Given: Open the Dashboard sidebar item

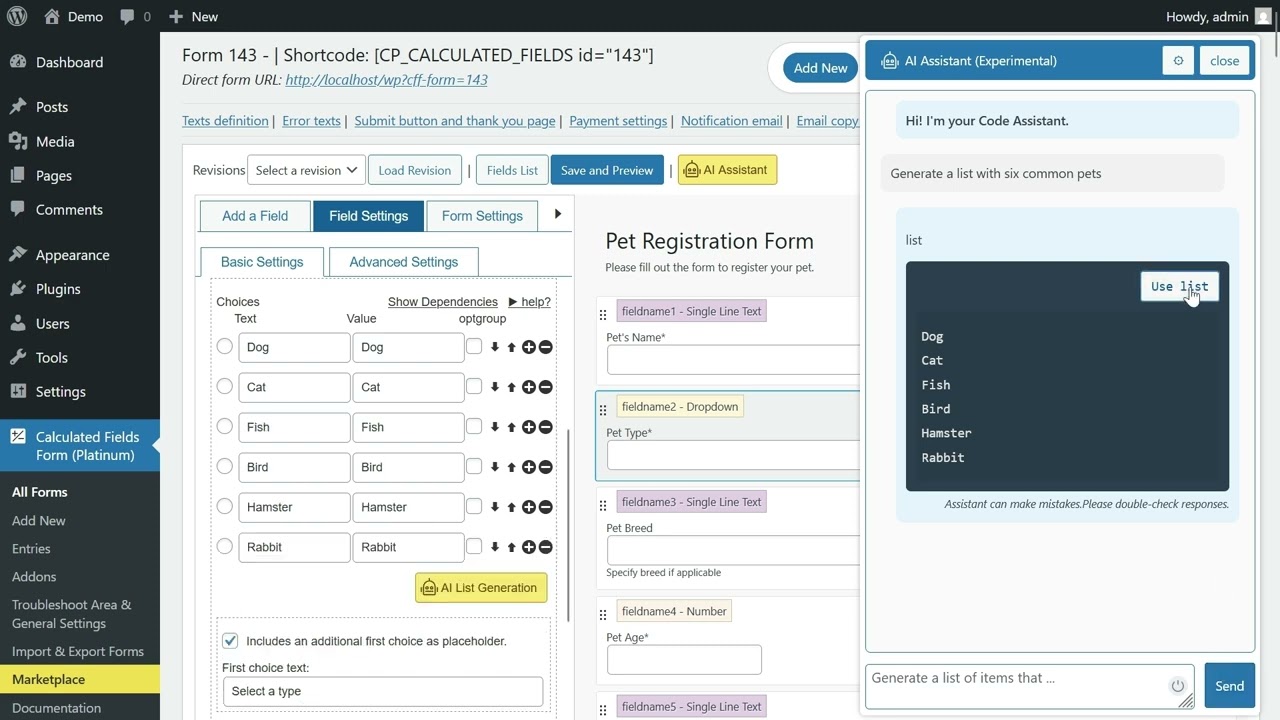Looking at the screenshot, I should [x=69, y=62].
